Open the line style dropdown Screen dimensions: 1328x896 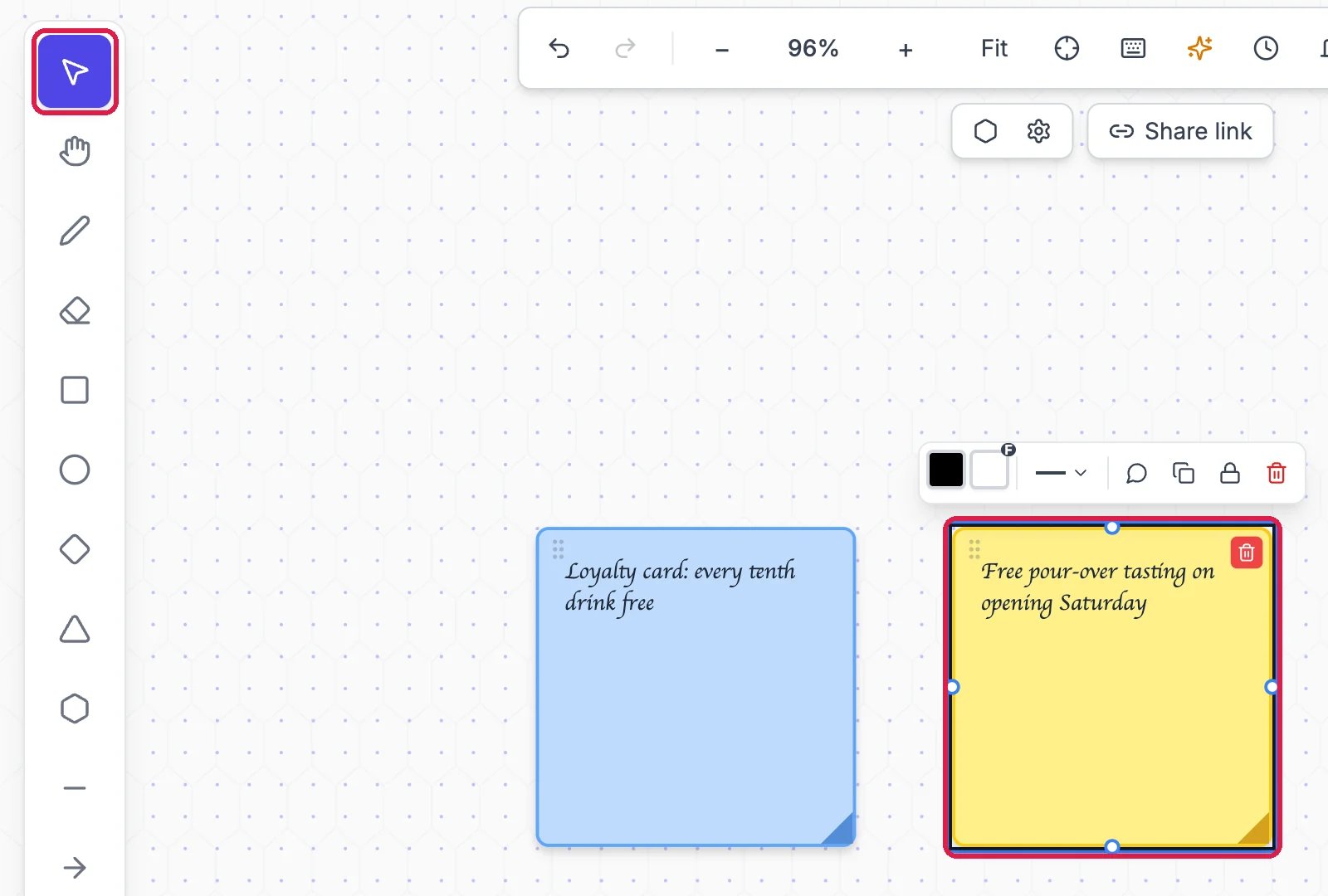pyautogui.click(x=1062, y=473)
